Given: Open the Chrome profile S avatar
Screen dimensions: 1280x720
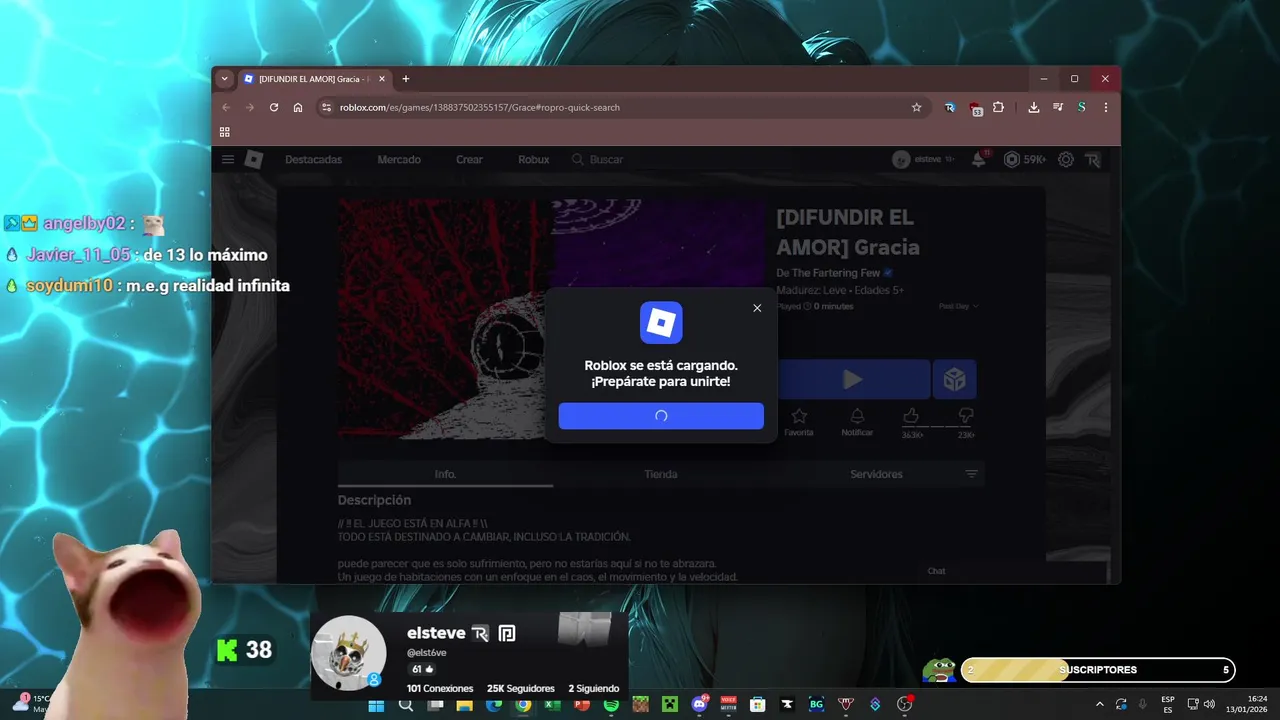Looking at the screenshot, I should pyautogui.click(x=1081, y=107).
